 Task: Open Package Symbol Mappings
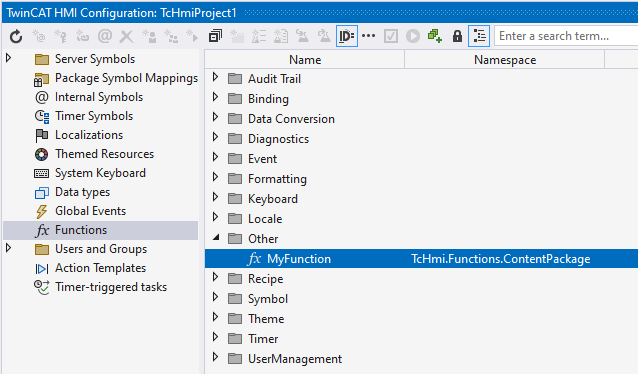[126, 78]
